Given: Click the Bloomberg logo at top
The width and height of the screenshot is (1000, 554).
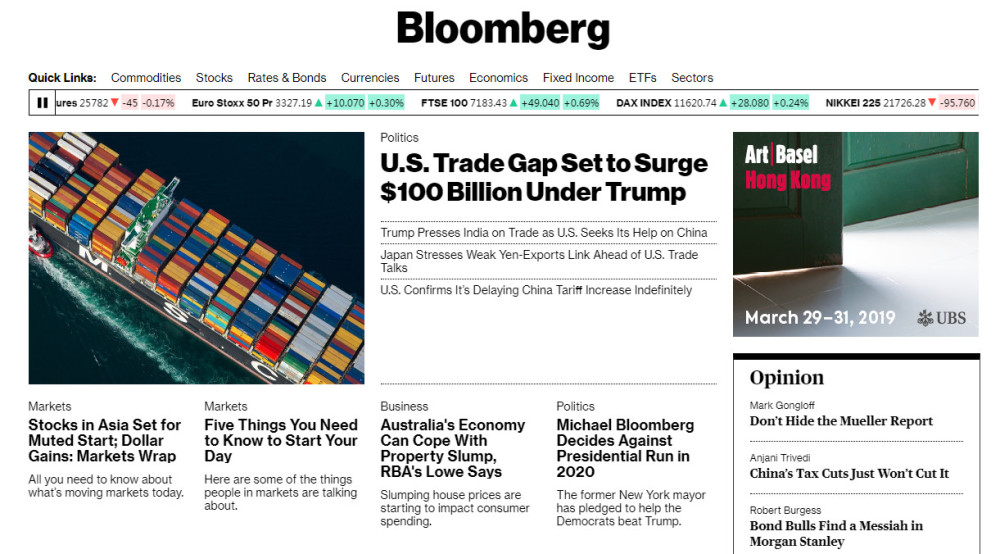Looking at the screenshot, I should 503,29.
